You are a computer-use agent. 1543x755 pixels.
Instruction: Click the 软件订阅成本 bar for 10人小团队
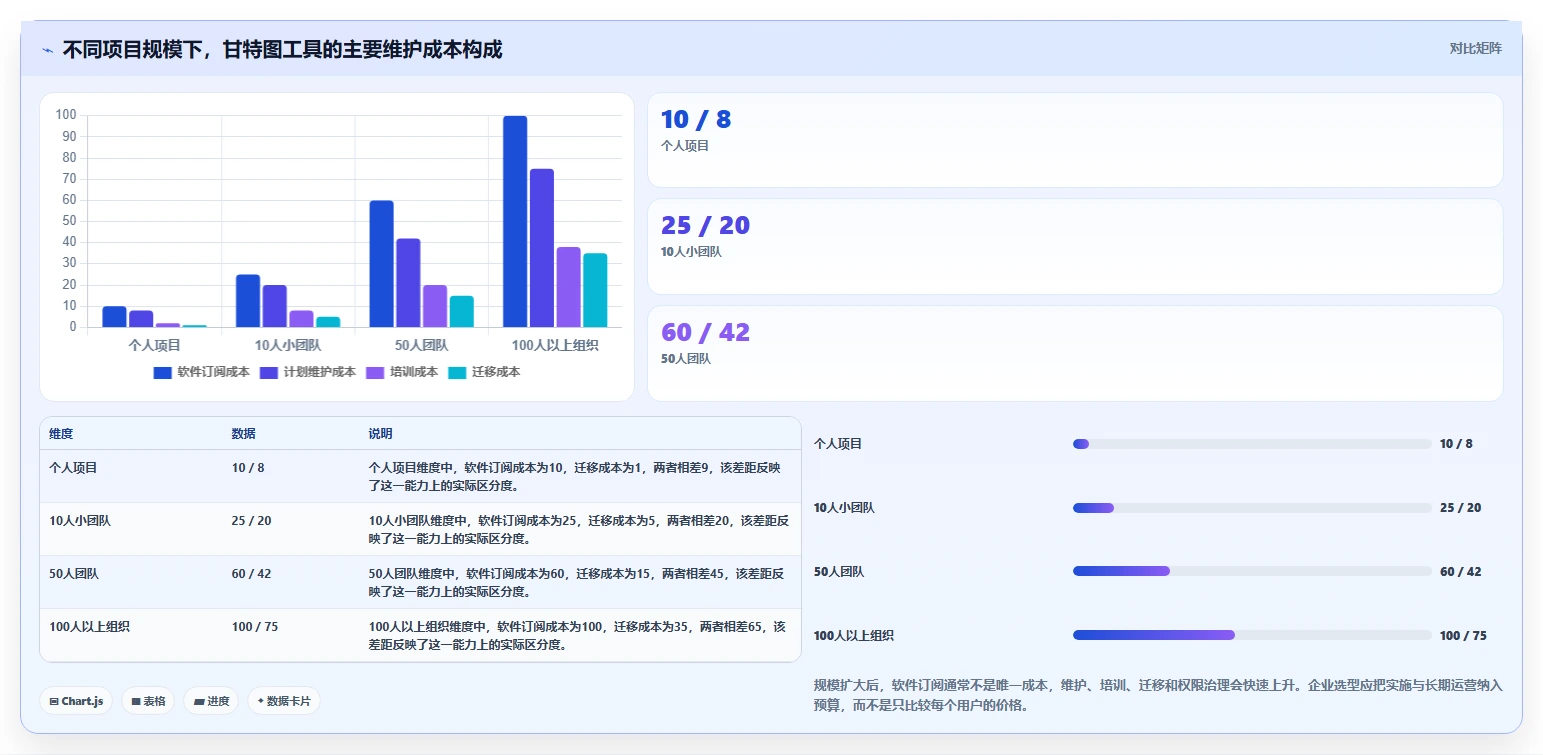click(x=248, y=301)
